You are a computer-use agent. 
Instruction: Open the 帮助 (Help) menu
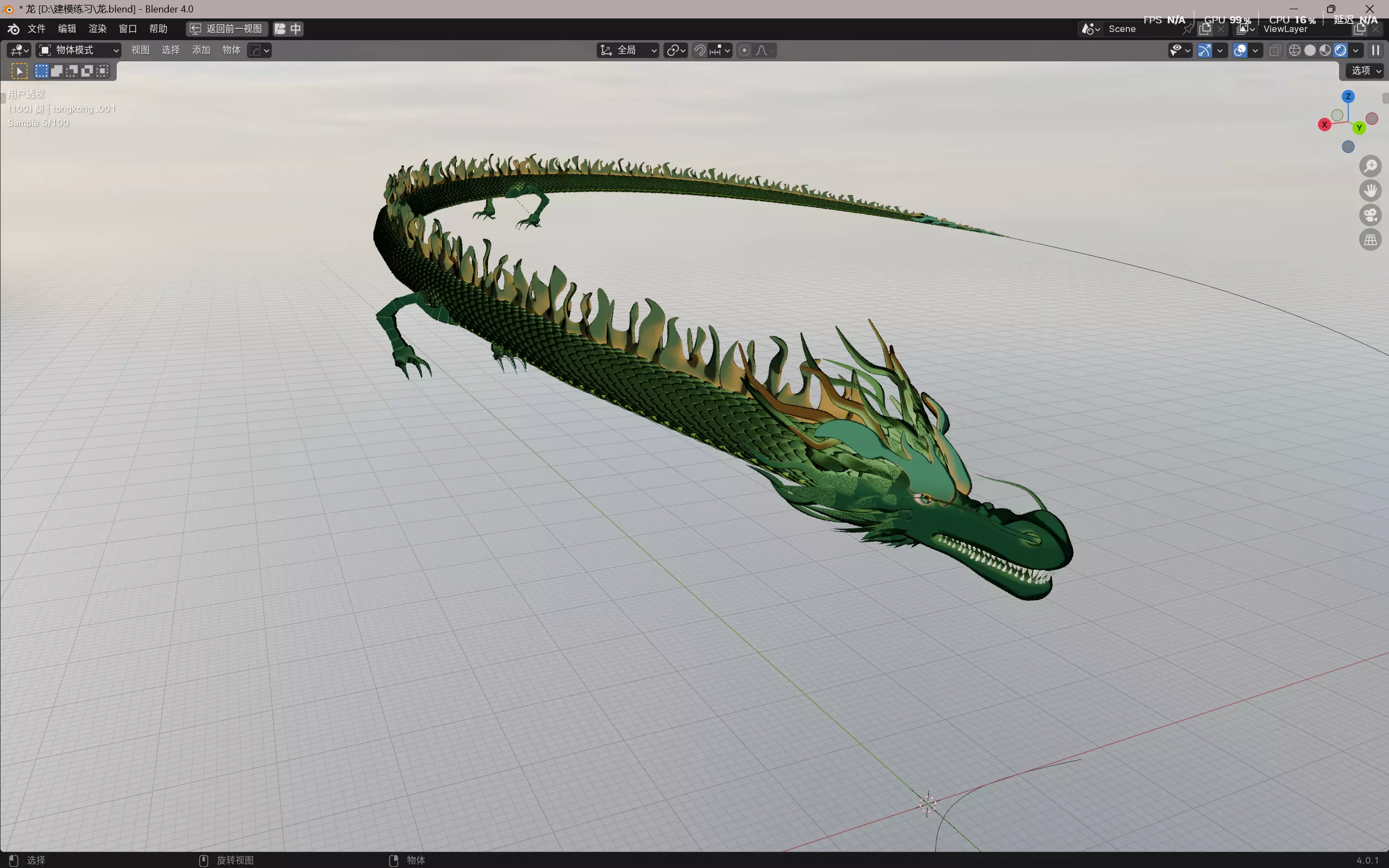158,29
